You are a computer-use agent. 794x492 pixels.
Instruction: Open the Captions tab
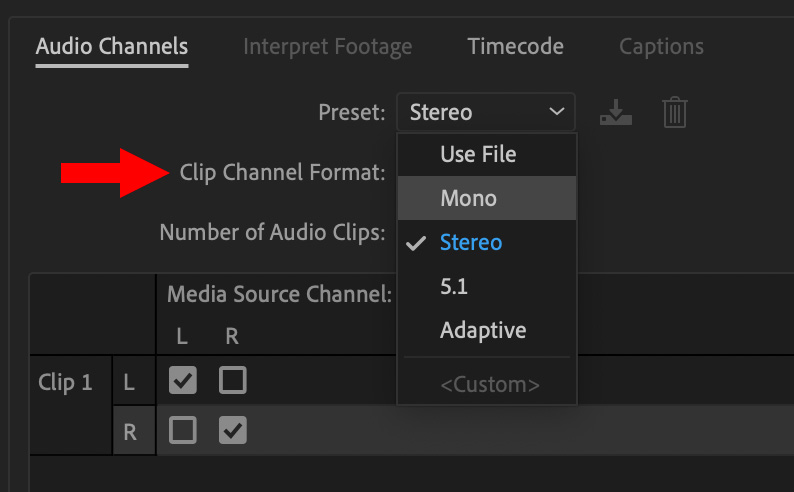pyautogui.click(x=661, y=47)
